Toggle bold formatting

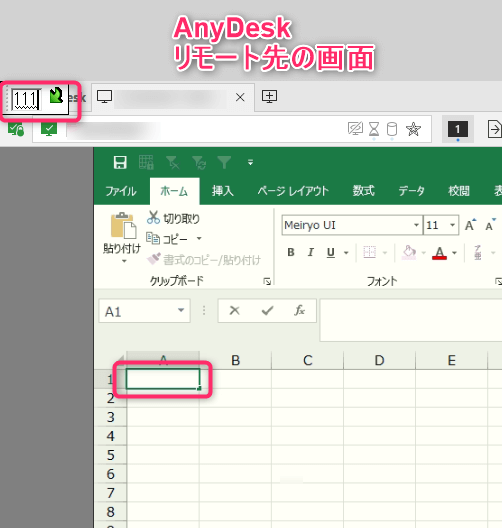(x=291, y=252)
